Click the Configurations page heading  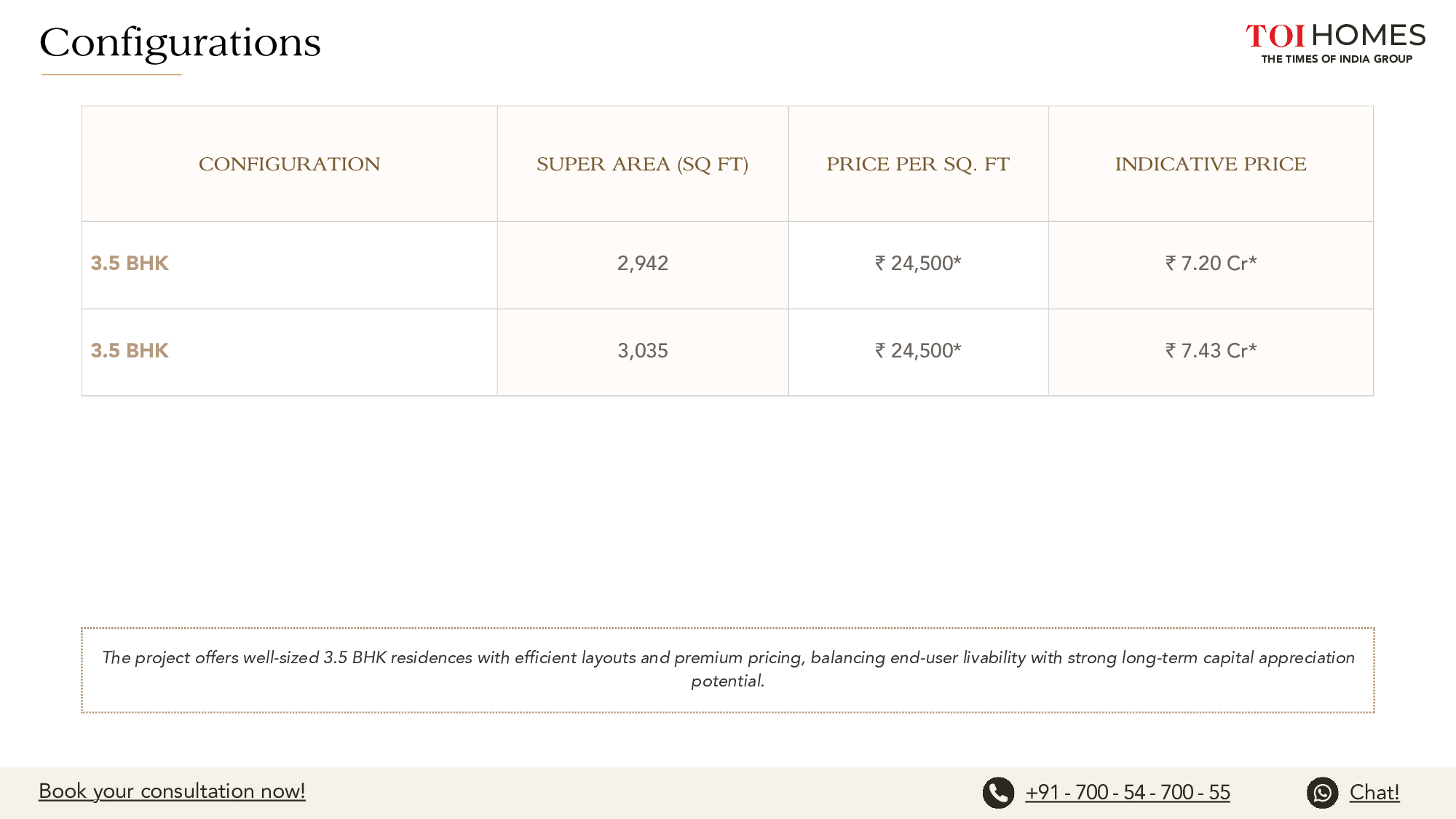[180, 42]
